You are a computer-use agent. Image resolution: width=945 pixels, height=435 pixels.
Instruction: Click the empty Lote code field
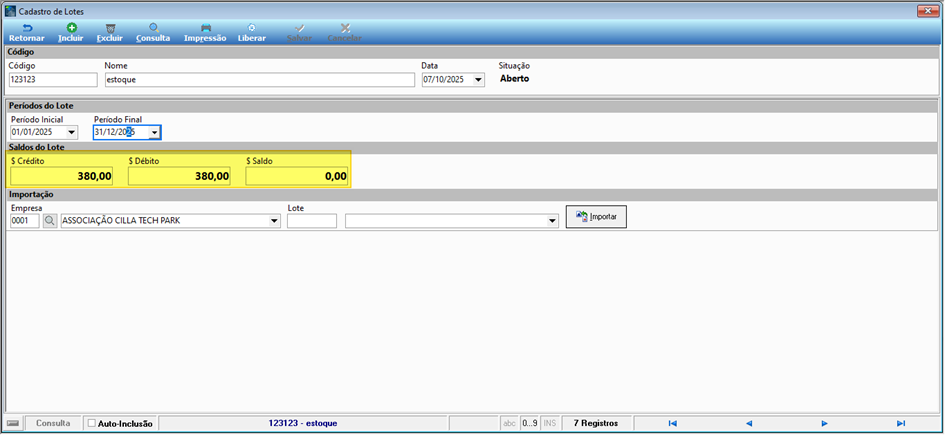[x=312, y=221]
